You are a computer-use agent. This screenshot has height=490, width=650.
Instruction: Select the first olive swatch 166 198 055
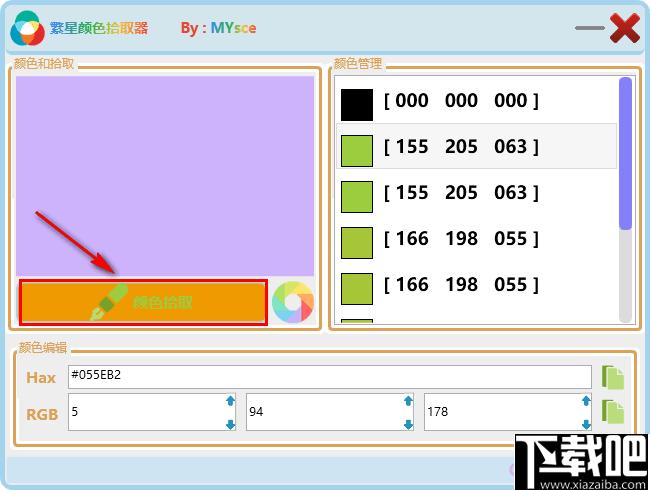tap(357, 243)
